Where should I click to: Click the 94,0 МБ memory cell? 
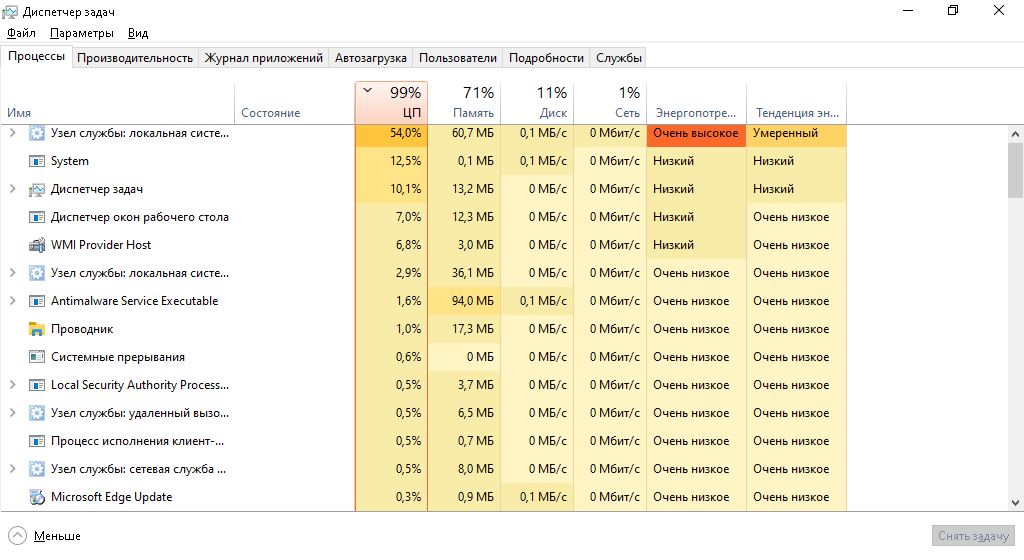[465, 301]
